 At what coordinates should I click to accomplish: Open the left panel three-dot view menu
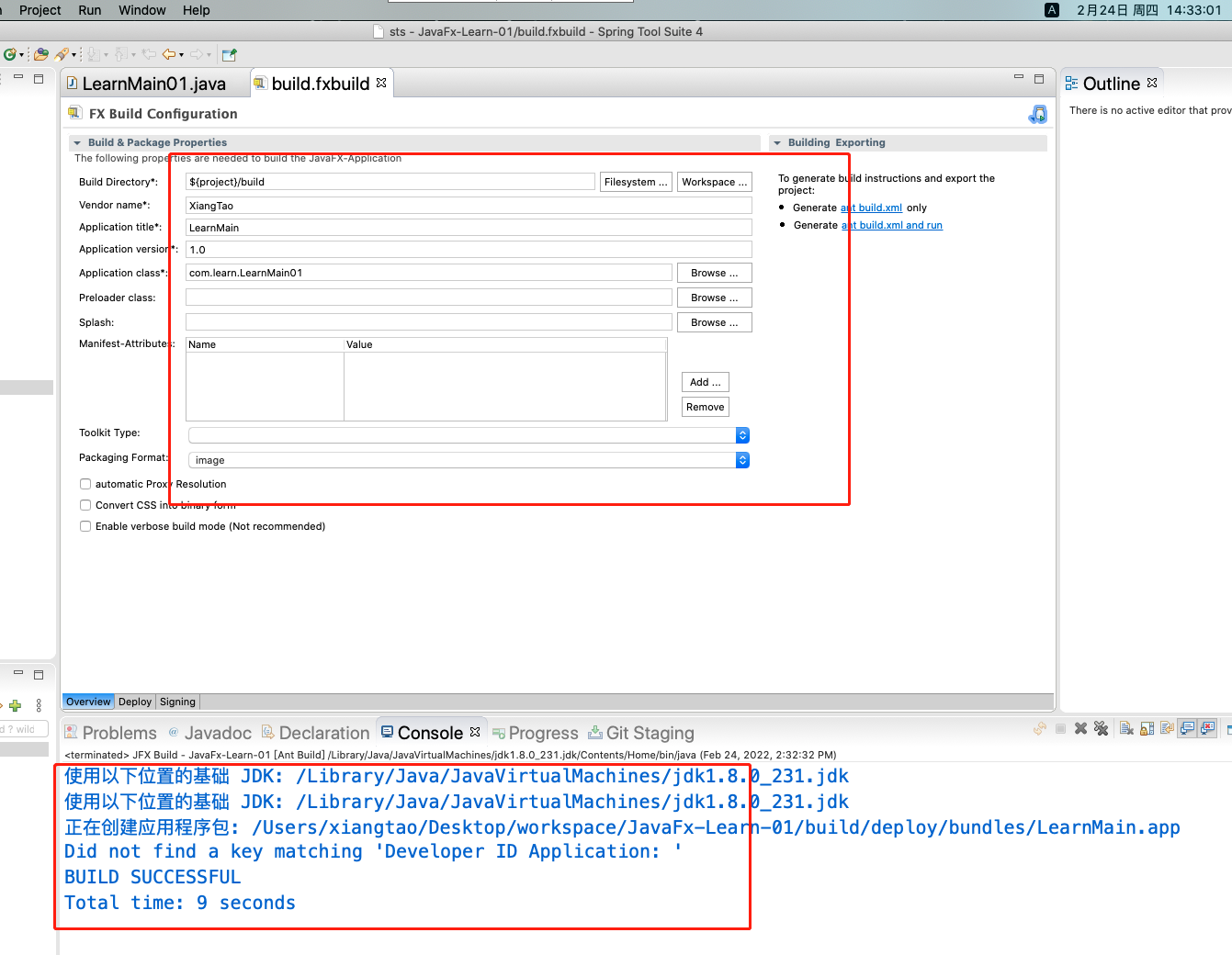point(39,705)
